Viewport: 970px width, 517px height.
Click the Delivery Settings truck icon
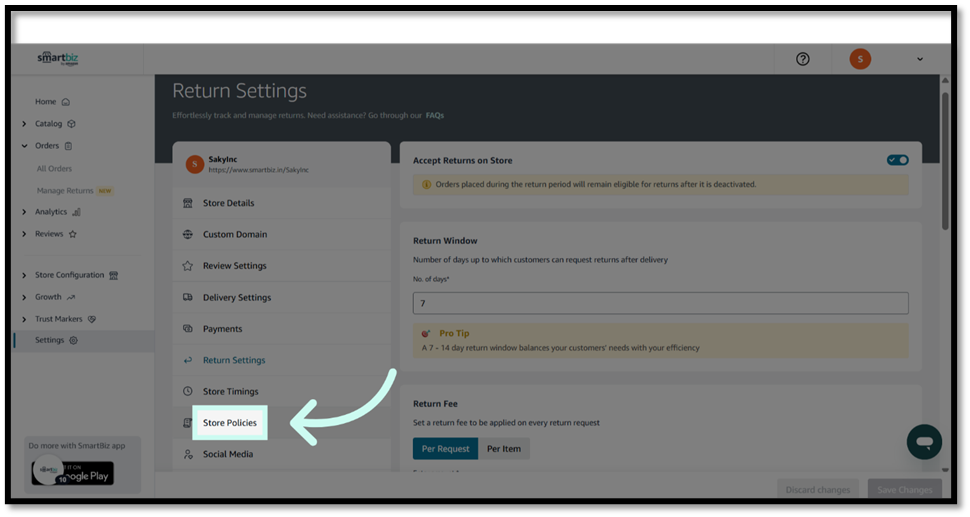[x=188, y=298]
